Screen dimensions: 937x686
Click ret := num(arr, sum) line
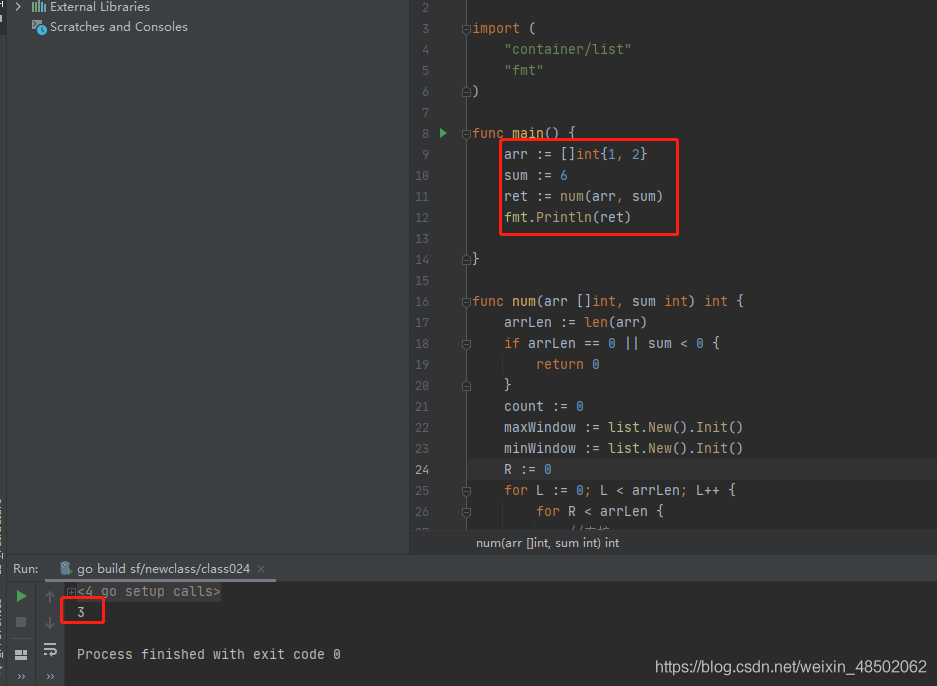point(583,196)
